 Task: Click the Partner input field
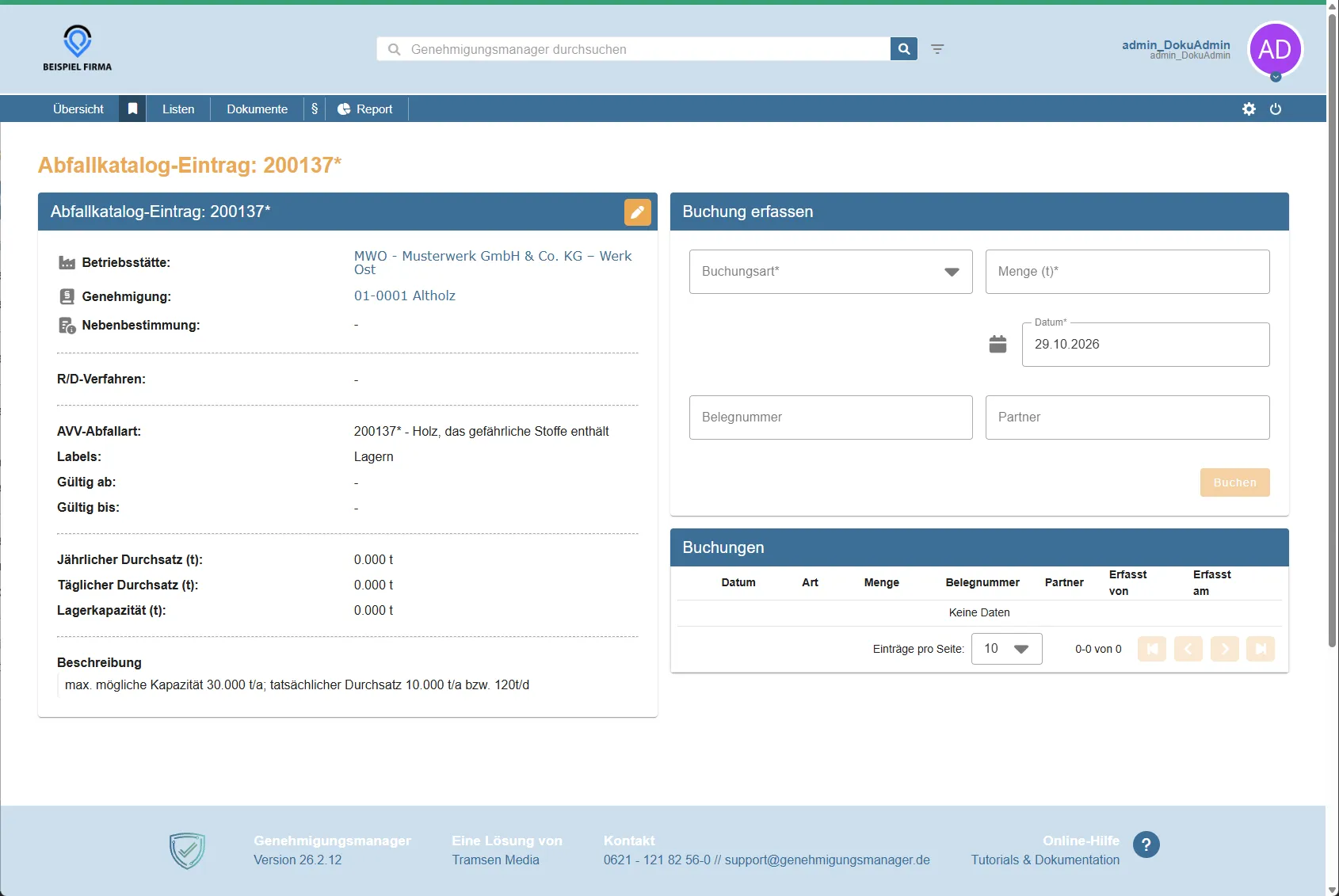pos(1127,417)
